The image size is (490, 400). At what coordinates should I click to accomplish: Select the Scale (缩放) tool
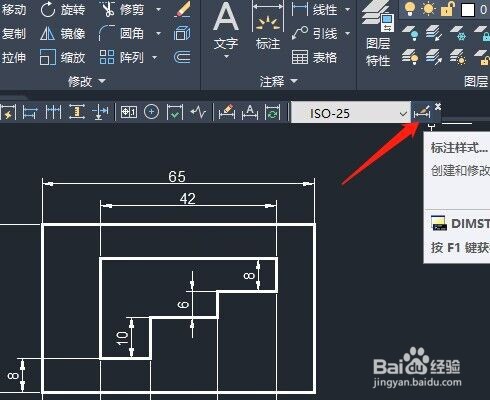pos(63,57)
